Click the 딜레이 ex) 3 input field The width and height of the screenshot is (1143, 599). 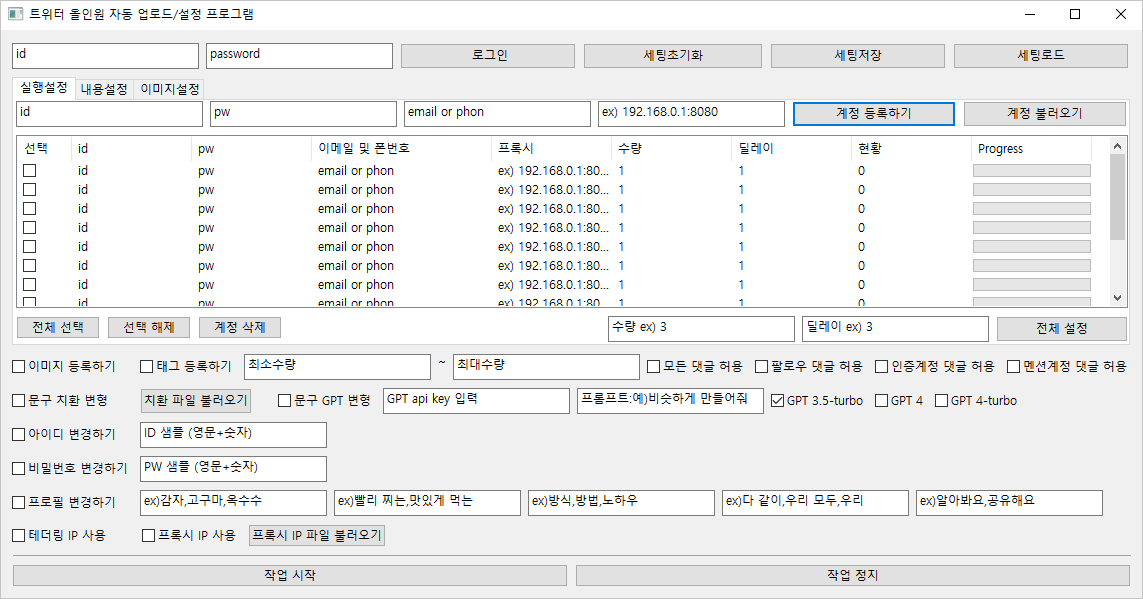[895, 329]
